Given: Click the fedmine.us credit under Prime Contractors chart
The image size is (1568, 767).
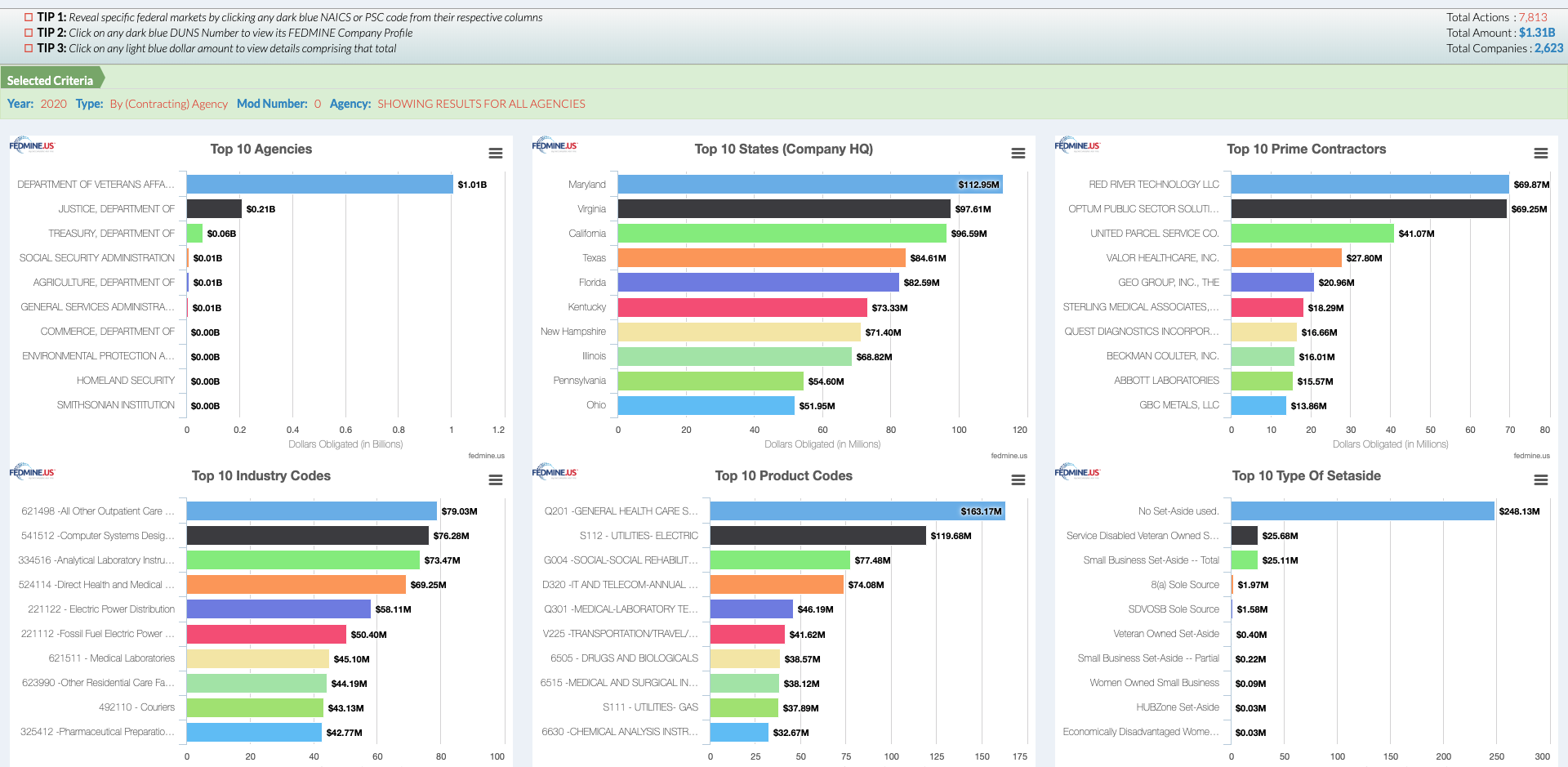Looking at the screenshot, I should coord(1531,456).
